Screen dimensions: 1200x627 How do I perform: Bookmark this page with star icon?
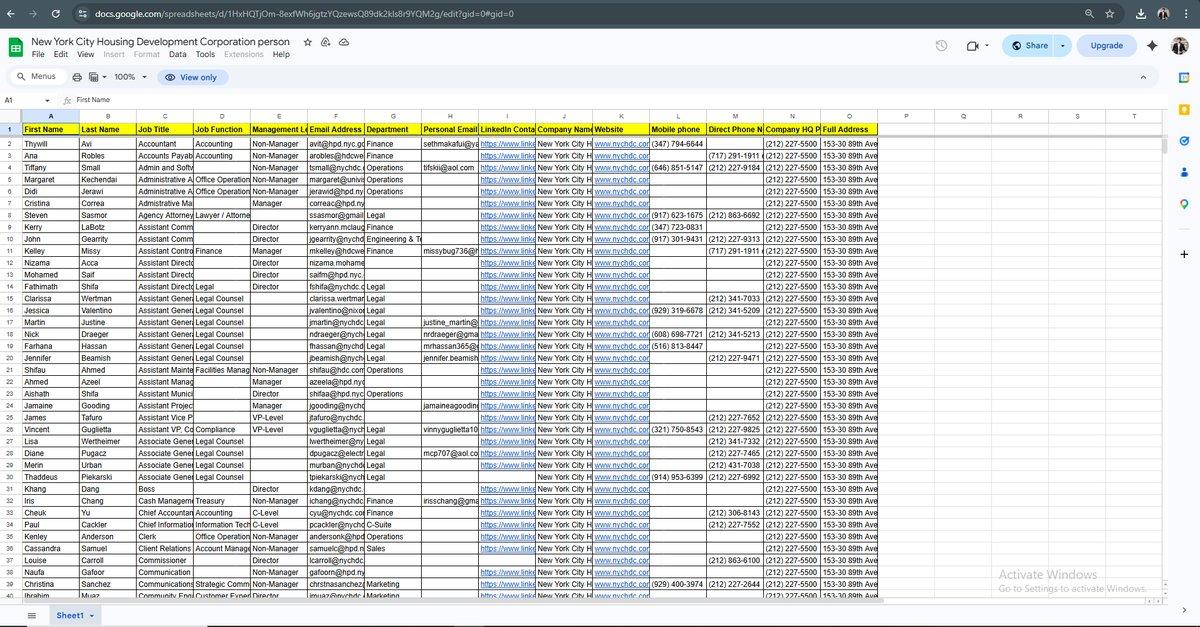[1109, 14]
